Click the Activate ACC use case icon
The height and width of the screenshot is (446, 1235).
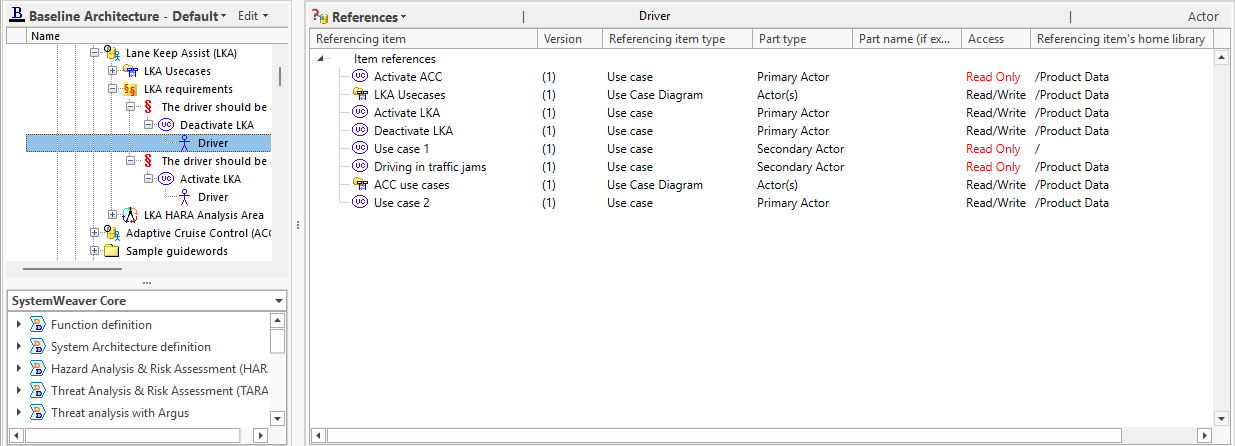click(x=361, y=77)
